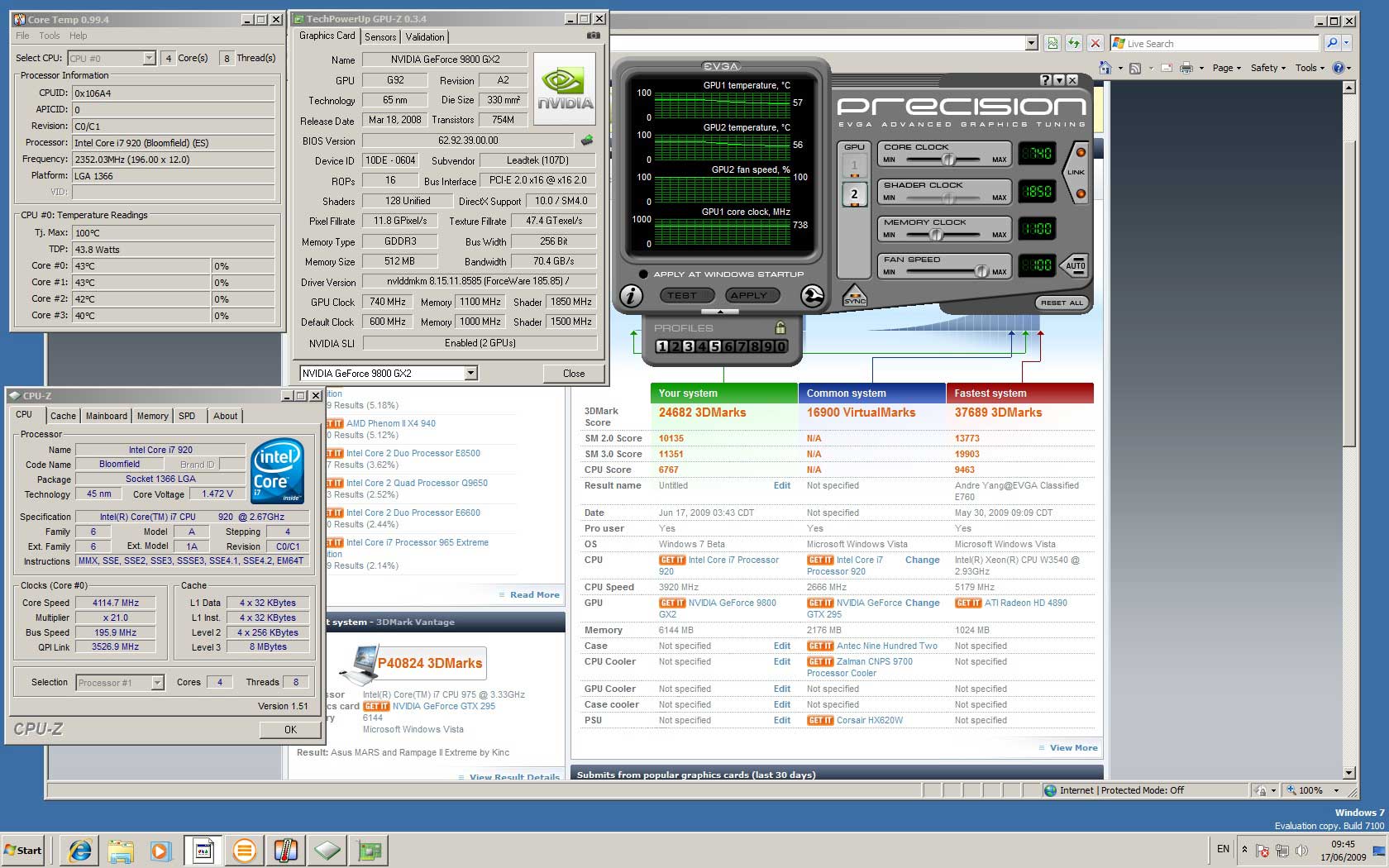The width and height of the screenshot is (1389, 868).
Task: Open the IE Help icon
Action: [x=1339, y=68]
